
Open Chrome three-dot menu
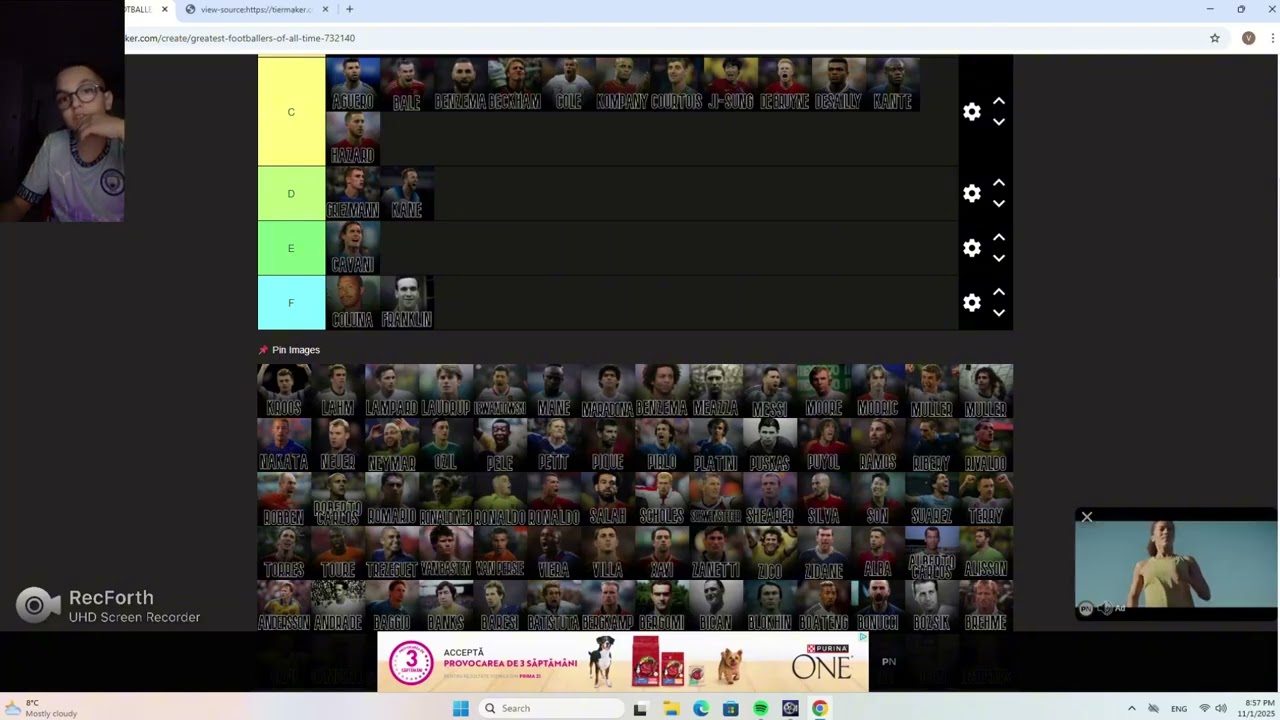tap(1273, 38)
